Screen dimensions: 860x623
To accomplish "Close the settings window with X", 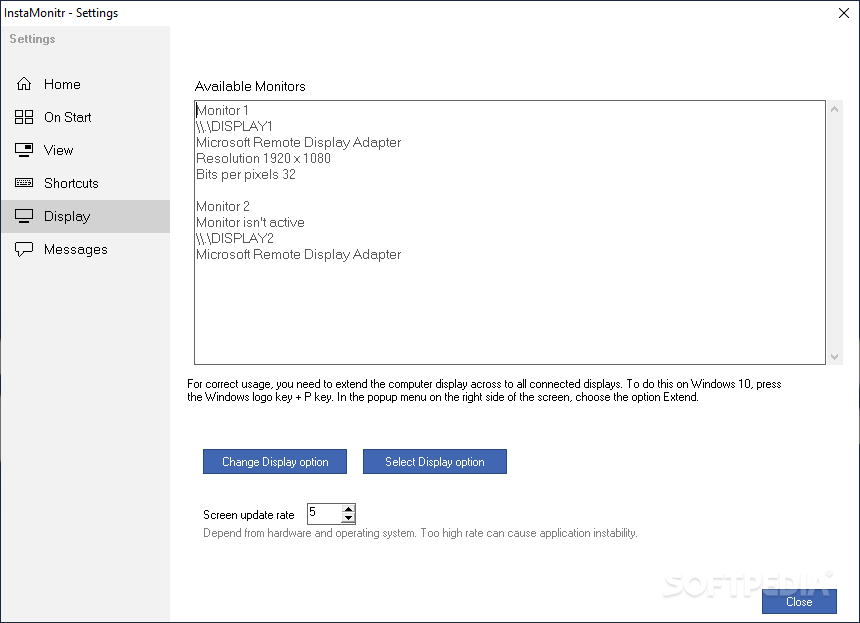I will 844,13.
